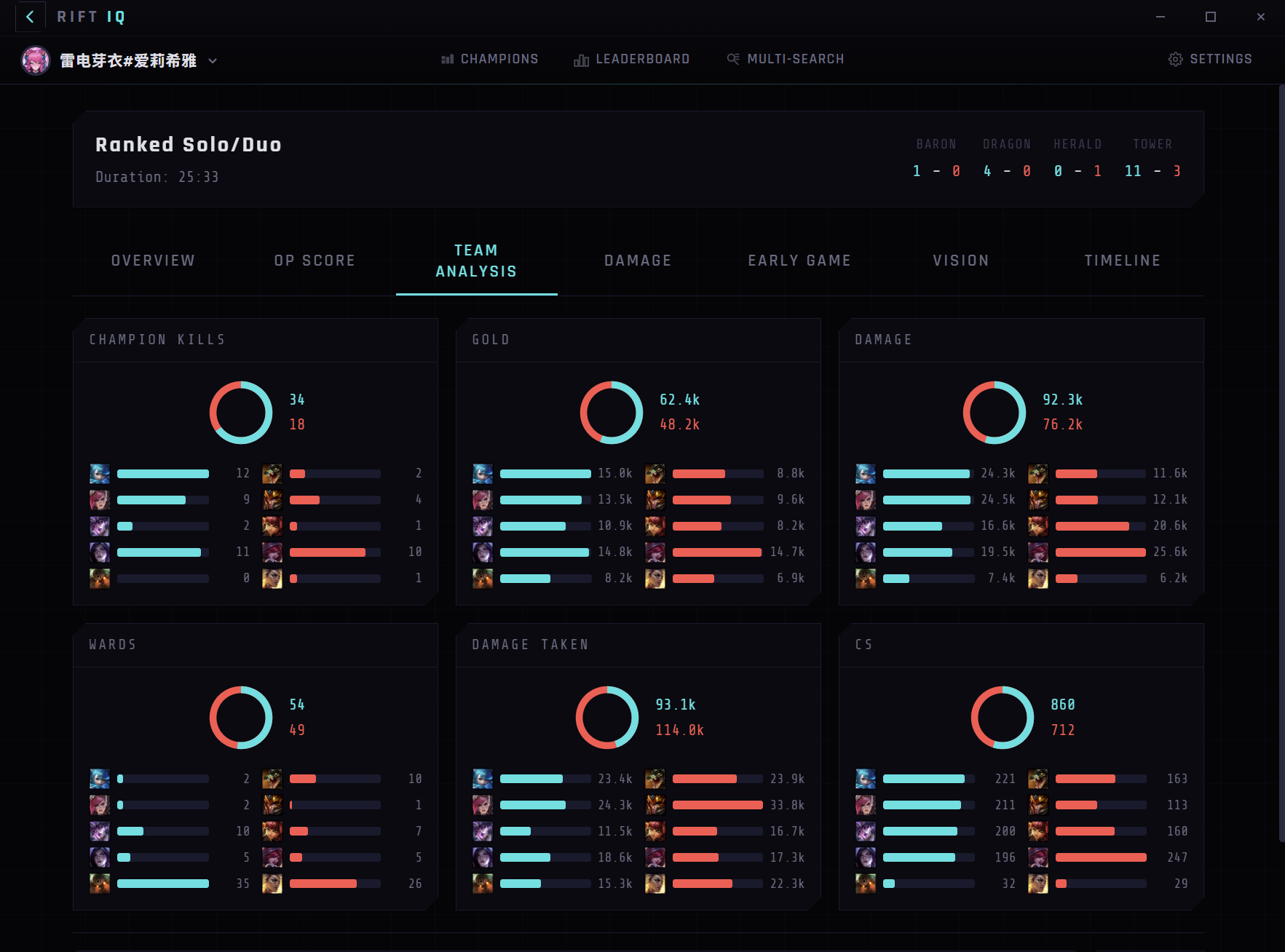Click red team champion icon with 10 kills
The image size is (1285, 952).
point(272,552)
